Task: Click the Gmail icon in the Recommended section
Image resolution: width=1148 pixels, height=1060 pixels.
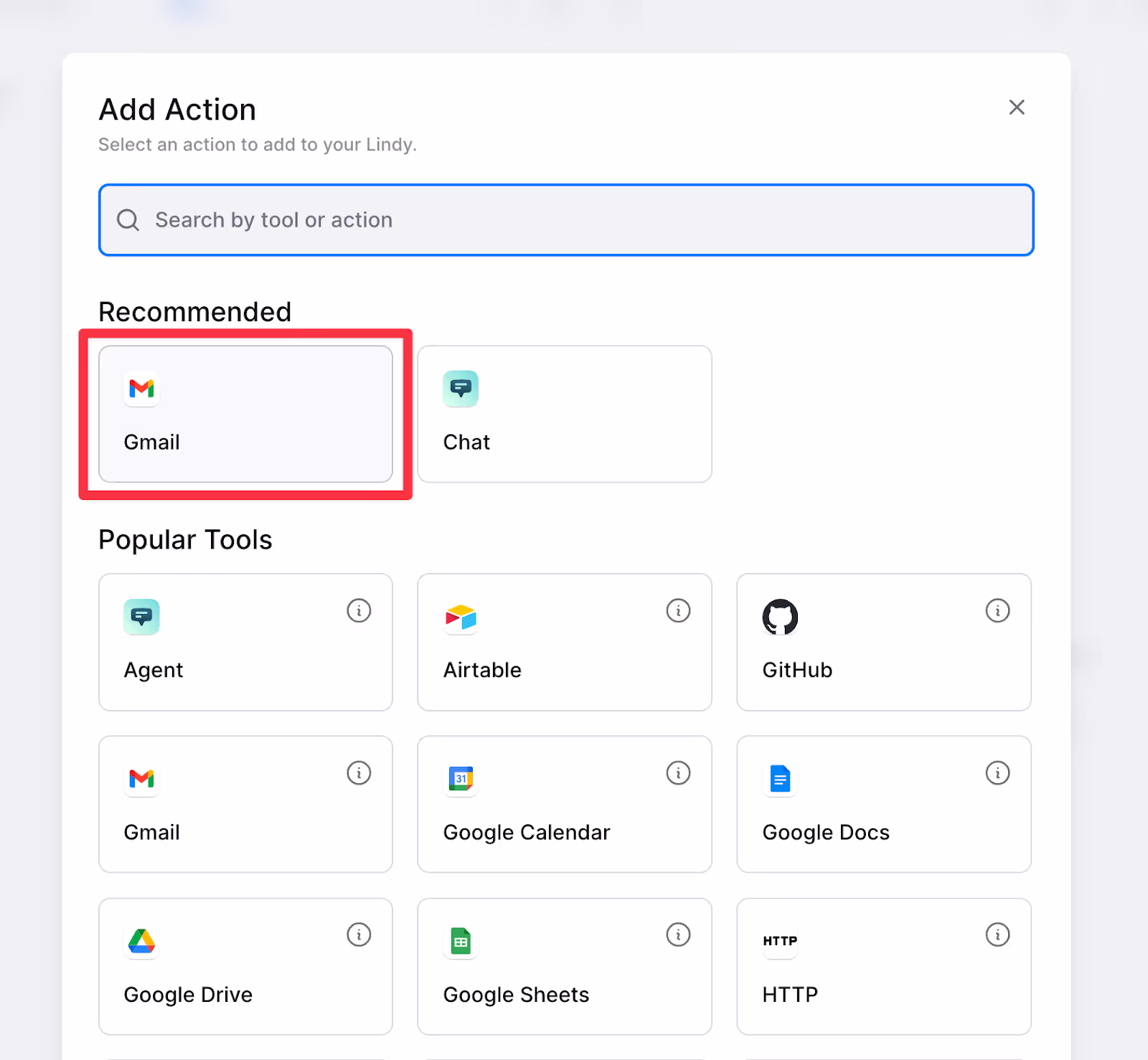Action: coord(141,389)
